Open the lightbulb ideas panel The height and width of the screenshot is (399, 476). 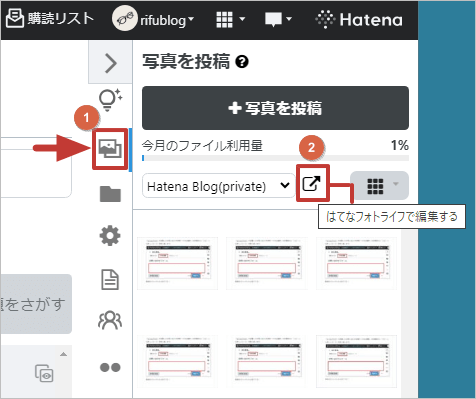point(110,100)
